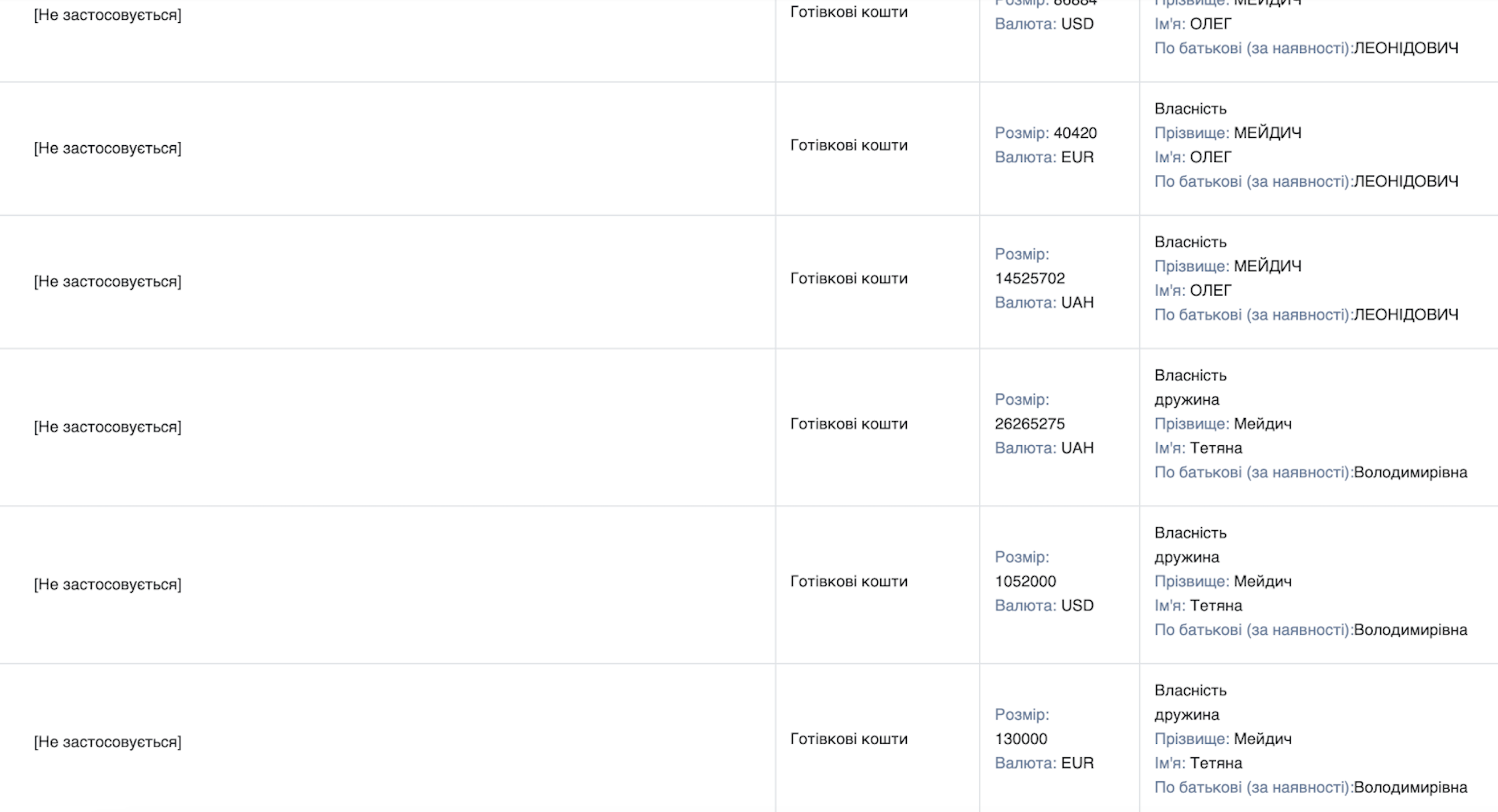The image size is (1498, 812).
Task: Click name Тетяна in the 1052000 row
Action: click(x=1216, y=606)
